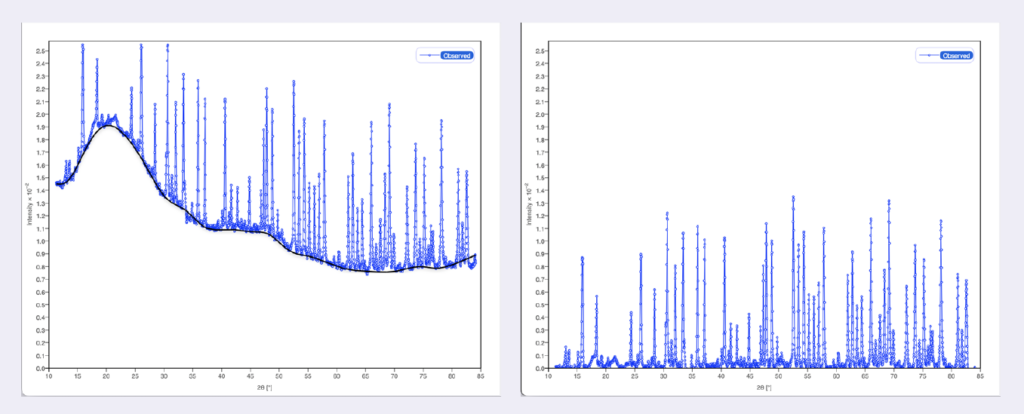Click the 2θ x-axis title on right chart
This screenshot has width=1024, height=414.
(x=762, y=387)
